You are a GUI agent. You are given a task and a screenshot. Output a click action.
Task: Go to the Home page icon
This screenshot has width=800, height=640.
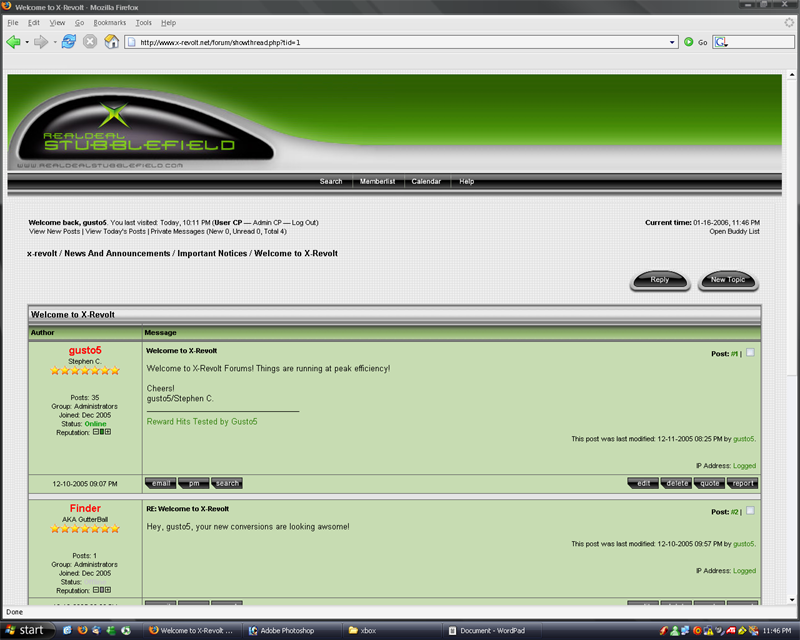coord(111,42)
